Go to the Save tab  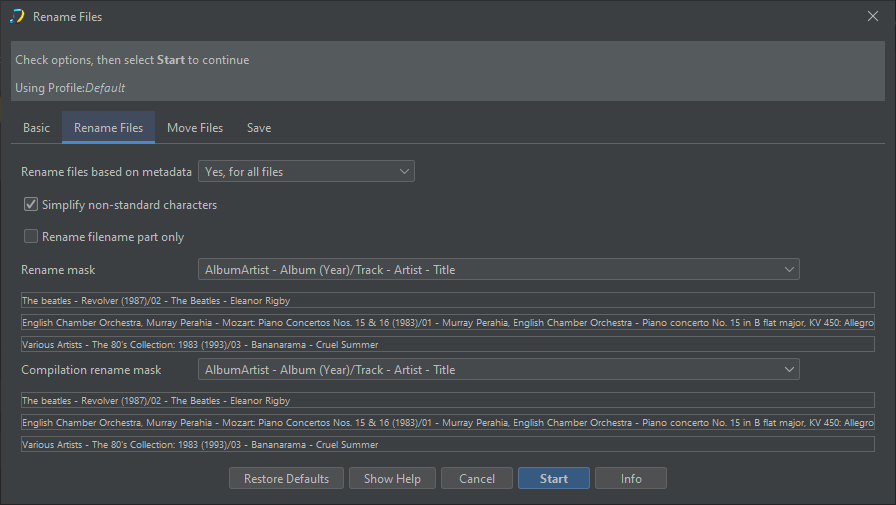coord(259,128)
